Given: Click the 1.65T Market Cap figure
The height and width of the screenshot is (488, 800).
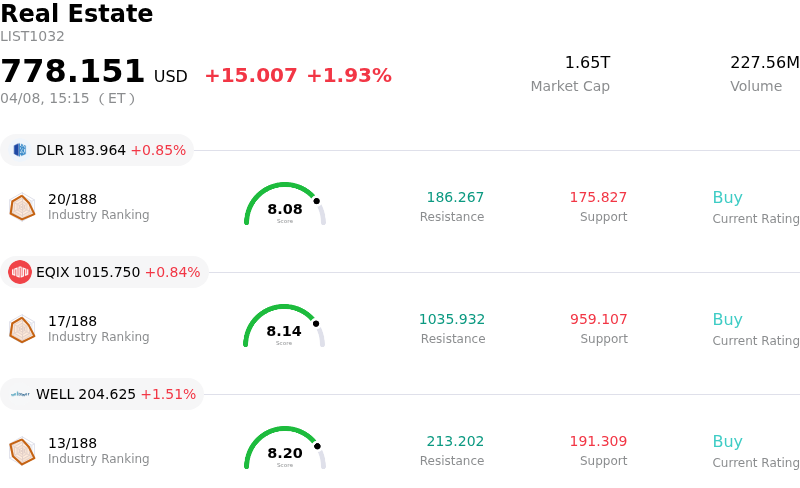Looking at the screenshot, I should click(x=587, y=63).
